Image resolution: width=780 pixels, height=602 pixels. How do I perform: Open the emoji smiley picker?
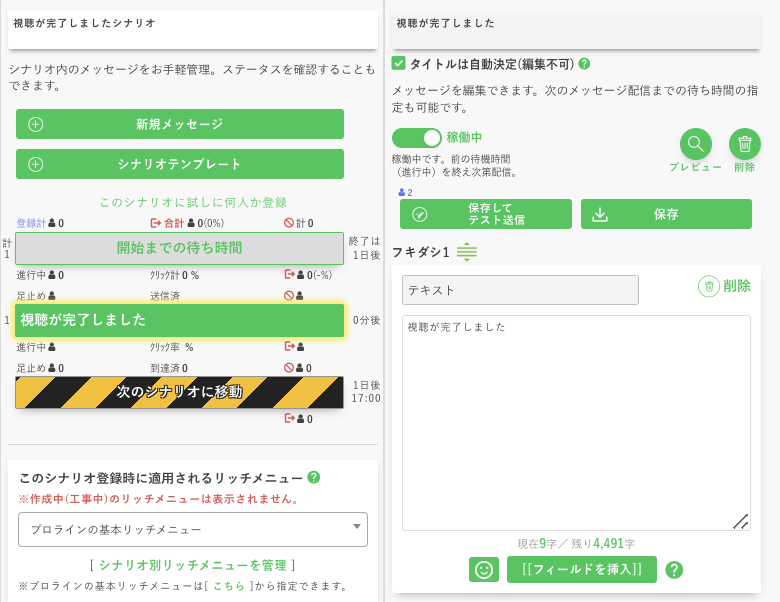[484, 570]
